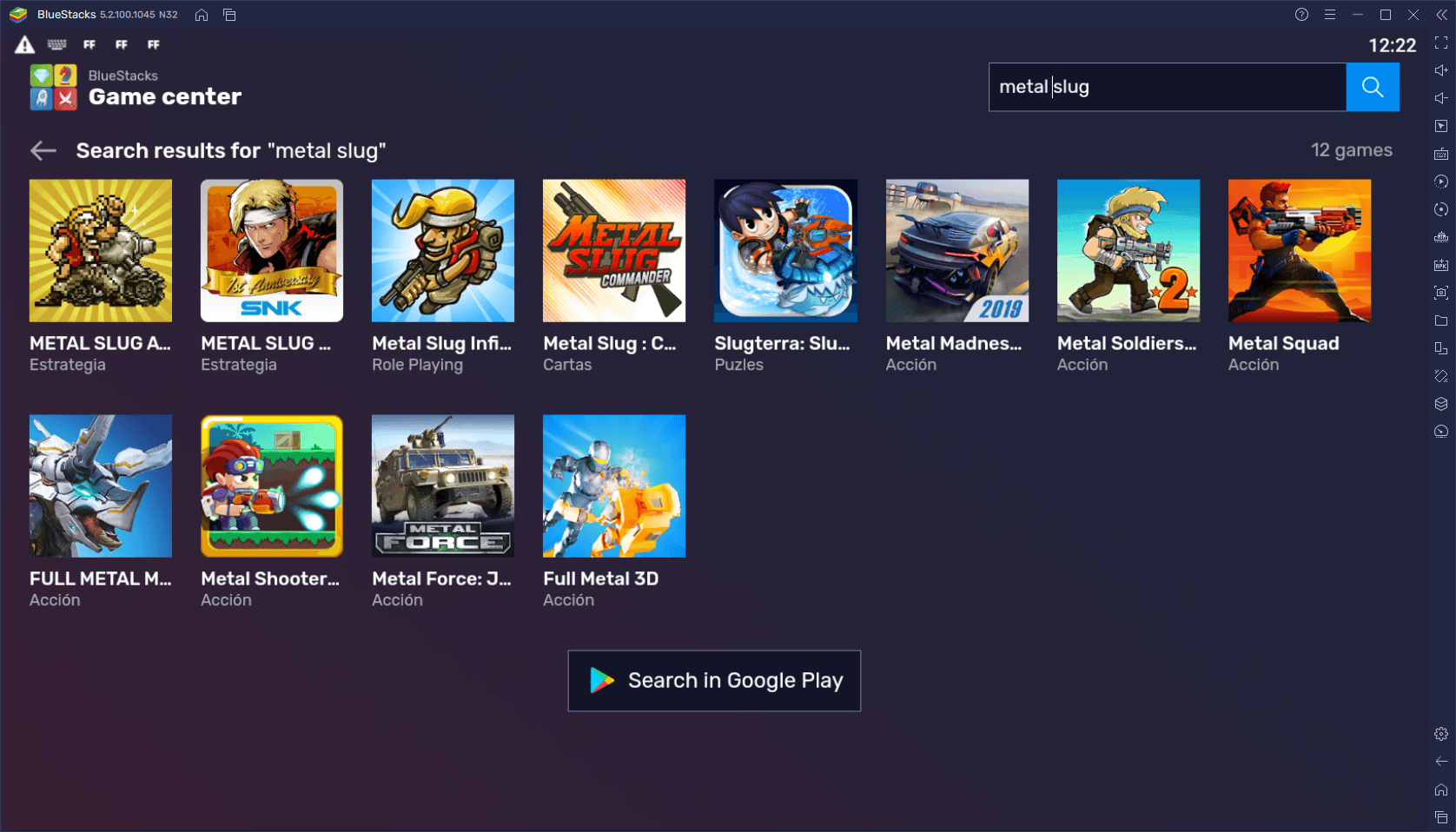The width and height of the screenshot is (1456, 832).
Task: Click the rotate screen sidebar icon
Action: [x=1441, y=348]
